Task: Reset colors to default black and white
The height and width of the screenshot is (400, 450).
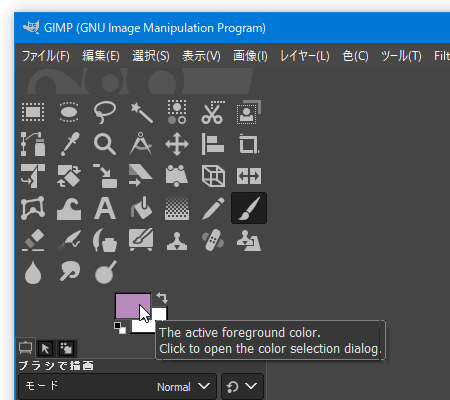Action: [x=120, y=328]
